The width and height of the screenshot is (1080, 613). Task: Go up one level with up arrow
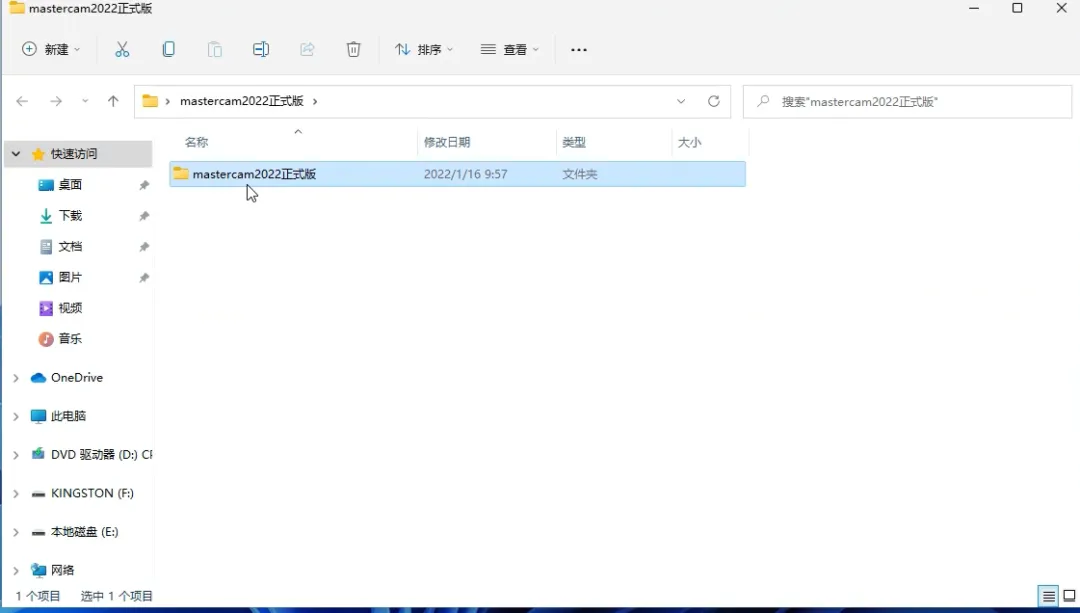113,101
